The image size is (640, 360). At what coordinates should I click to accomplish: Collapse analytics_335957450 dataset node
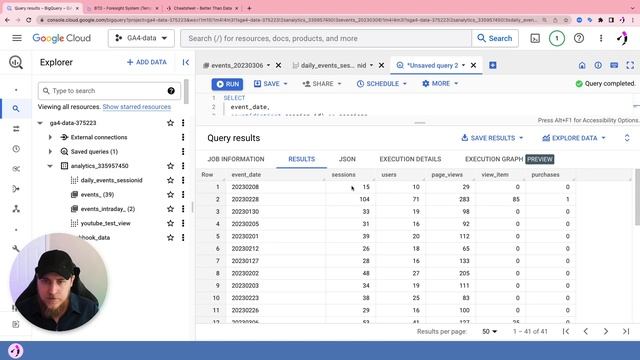[50, 166]
